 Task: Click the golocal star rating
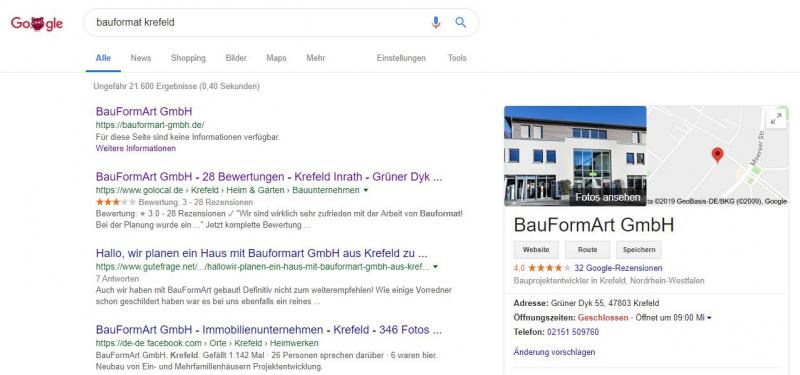click(x=116, y=203)
